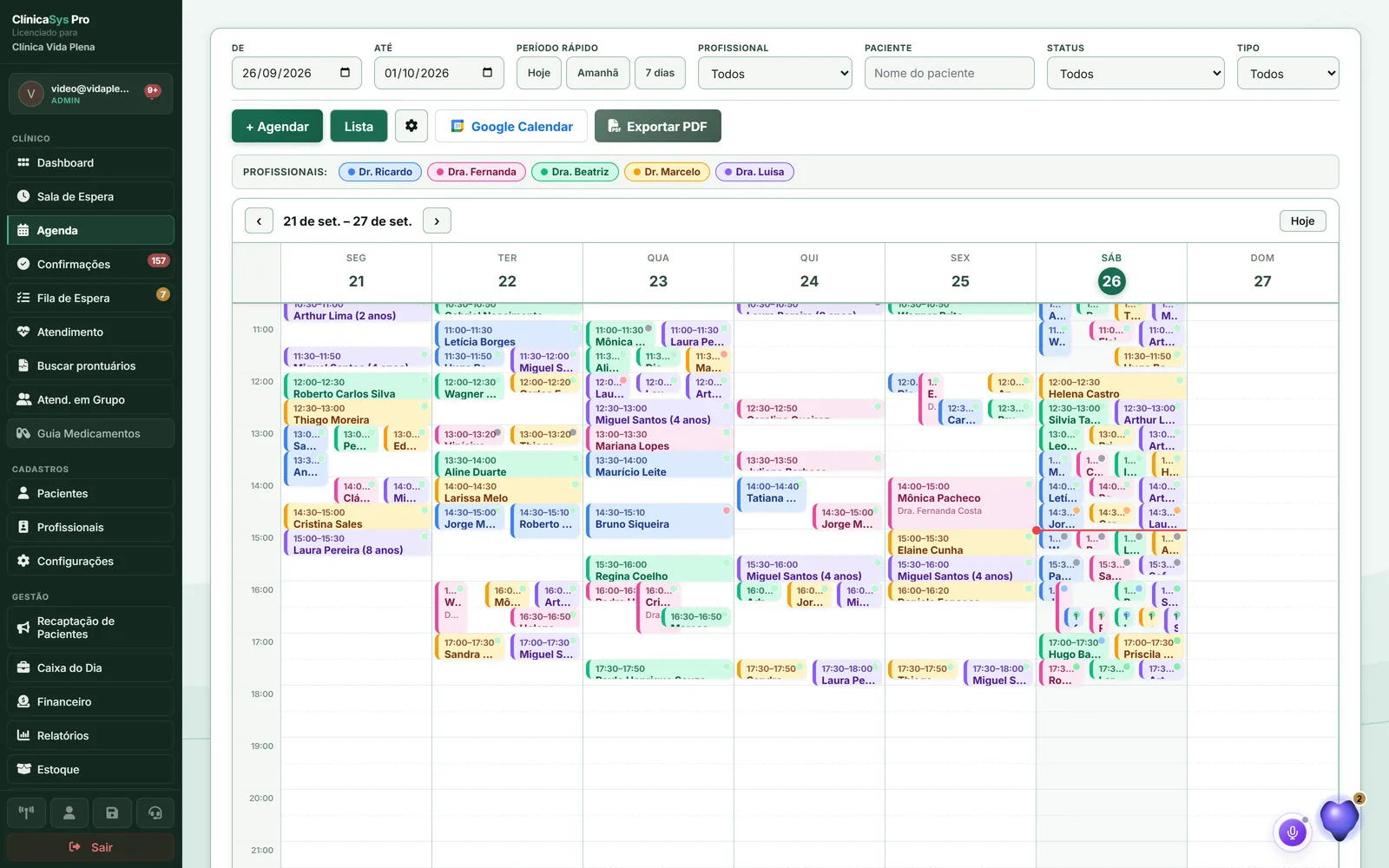This screenshot has height=868, width=1389.
Task: Open the calendar picker for DE date
Action: (x=345, y=73)
